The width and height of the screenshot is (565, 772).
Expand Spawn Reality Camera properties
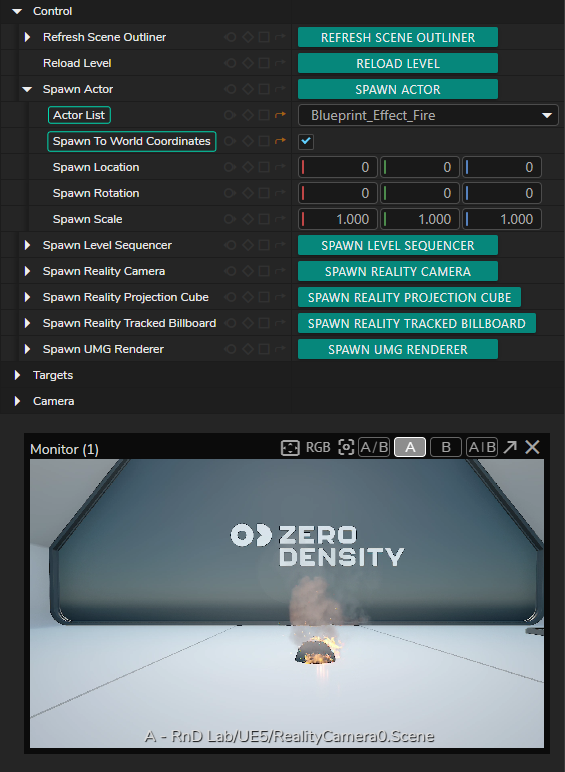pyautogui.click(x=27, y=271)
